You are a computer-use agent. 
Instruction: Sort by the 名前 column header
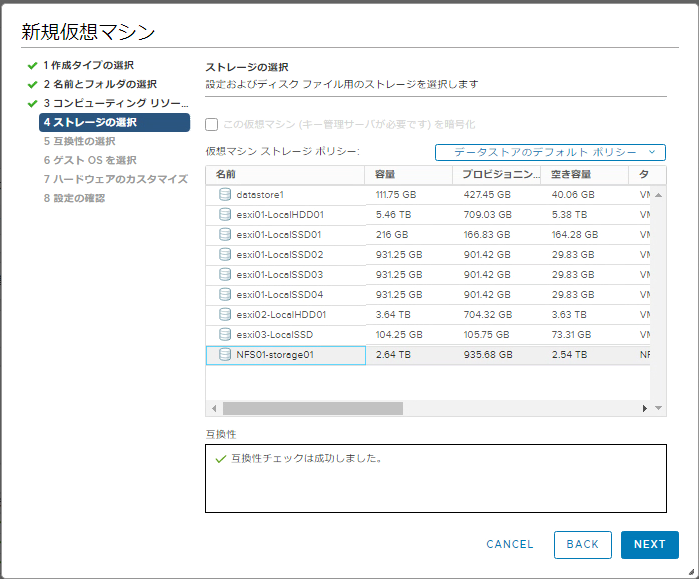pyautogui.click(x=285, y=175)
